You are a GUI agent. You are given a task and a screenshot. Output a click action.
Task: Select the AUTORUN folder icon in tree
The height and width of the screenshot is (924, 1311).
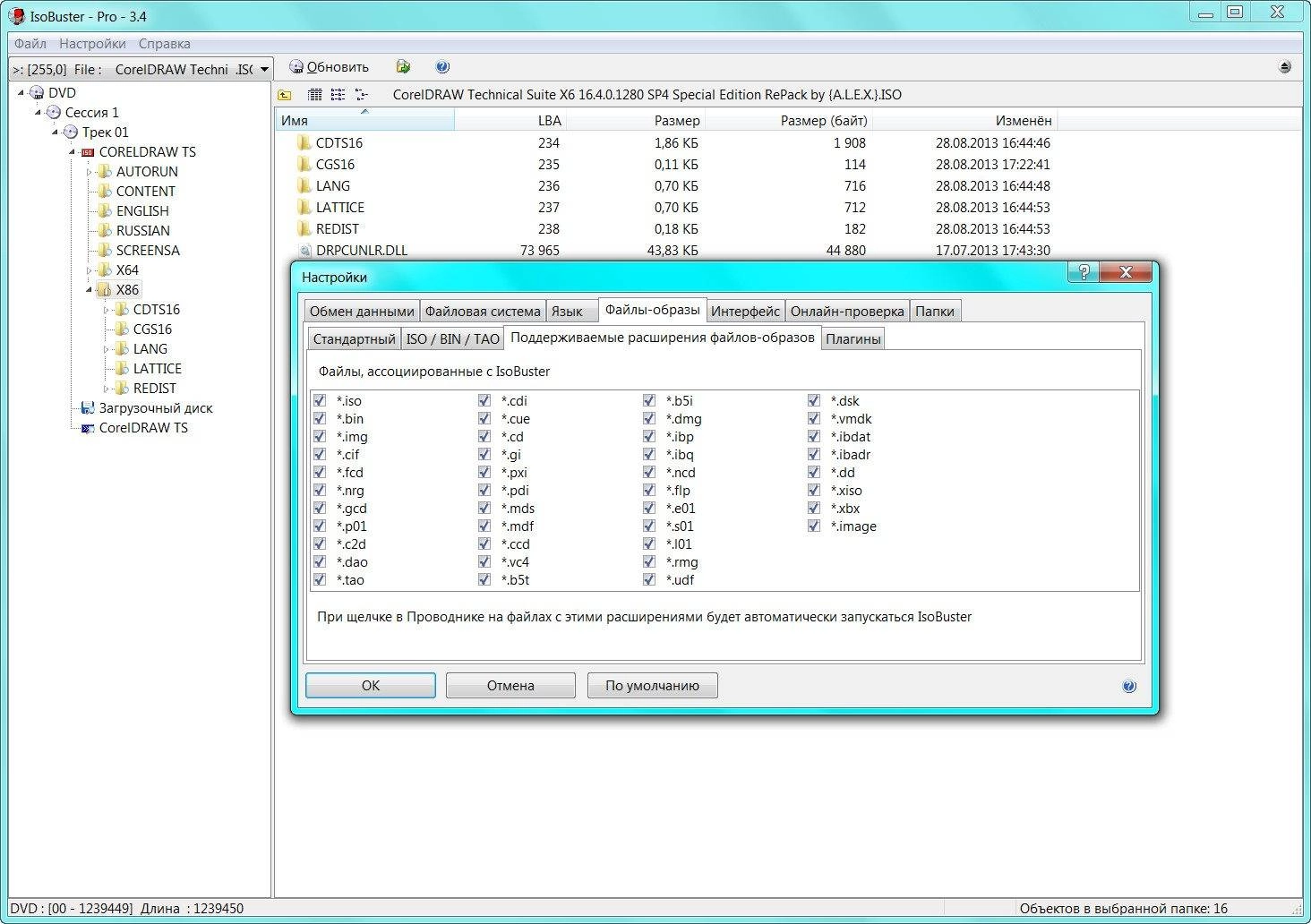105,171
